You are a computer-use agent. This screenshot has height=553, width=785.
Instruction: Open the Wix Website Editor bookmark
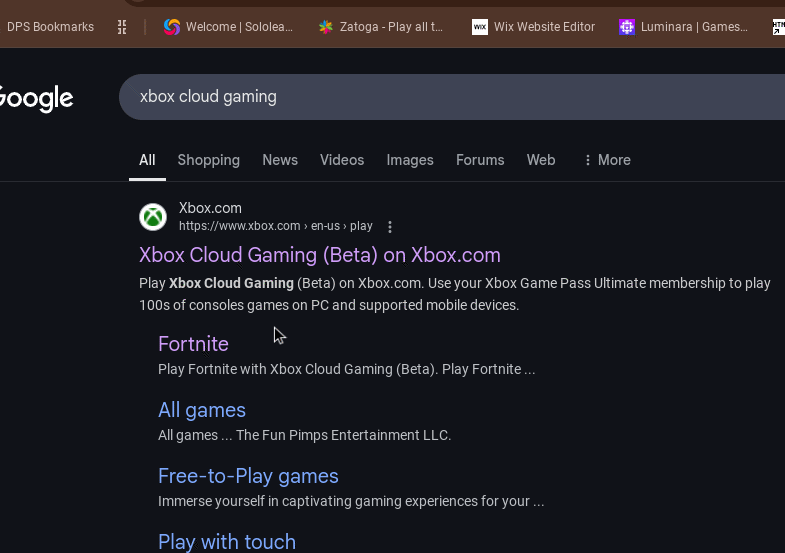coord(544,27)
